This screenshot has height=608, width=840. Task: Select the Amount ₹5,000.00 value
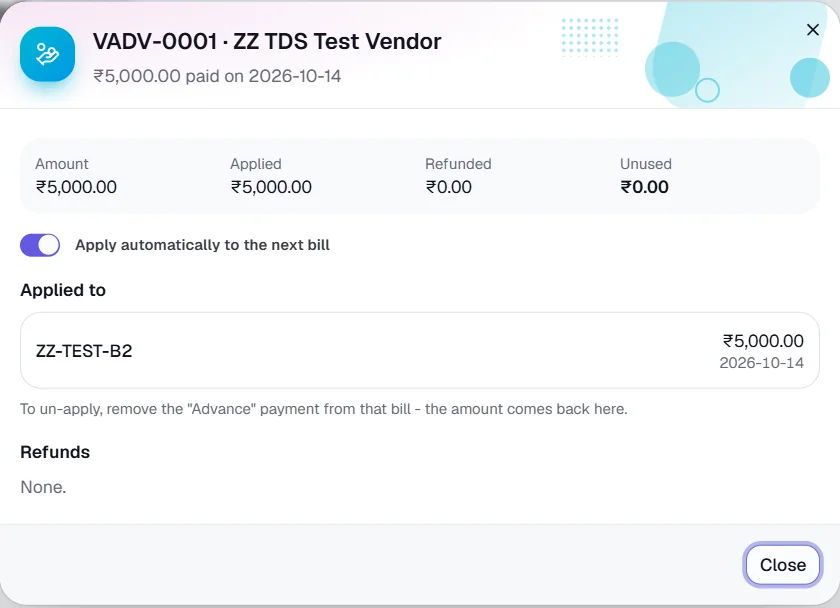(76, 187)
